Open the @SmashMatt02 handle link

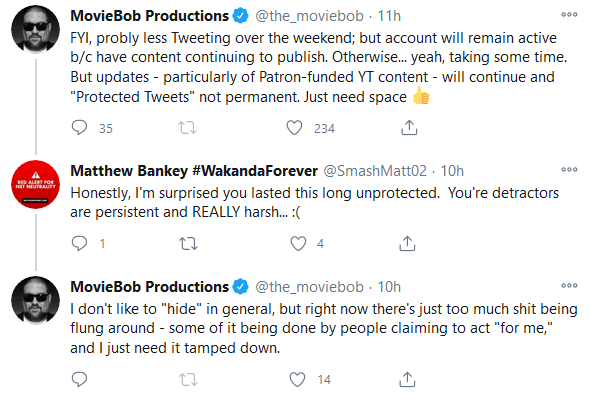click(x=375, y=171)
